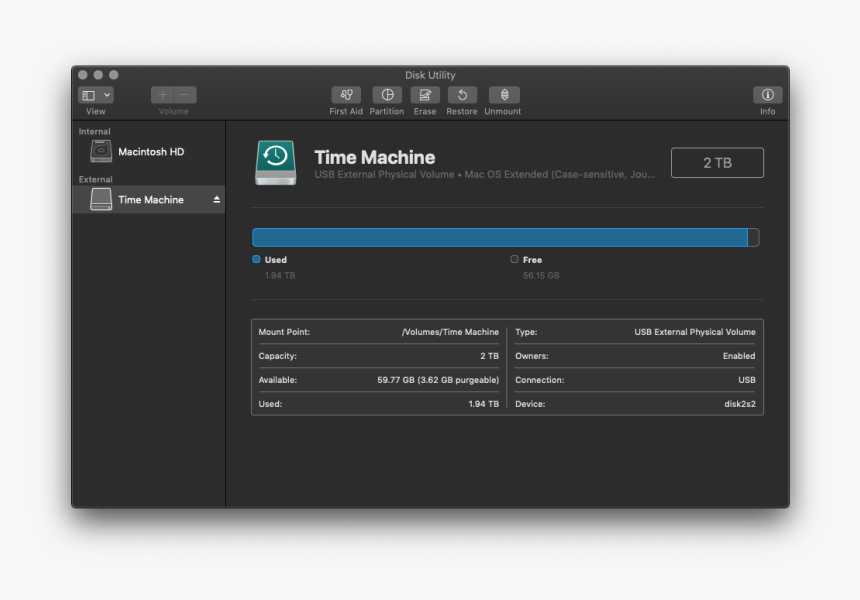
Task: Click the blue disk usage bar
Action: click(499, 237)
